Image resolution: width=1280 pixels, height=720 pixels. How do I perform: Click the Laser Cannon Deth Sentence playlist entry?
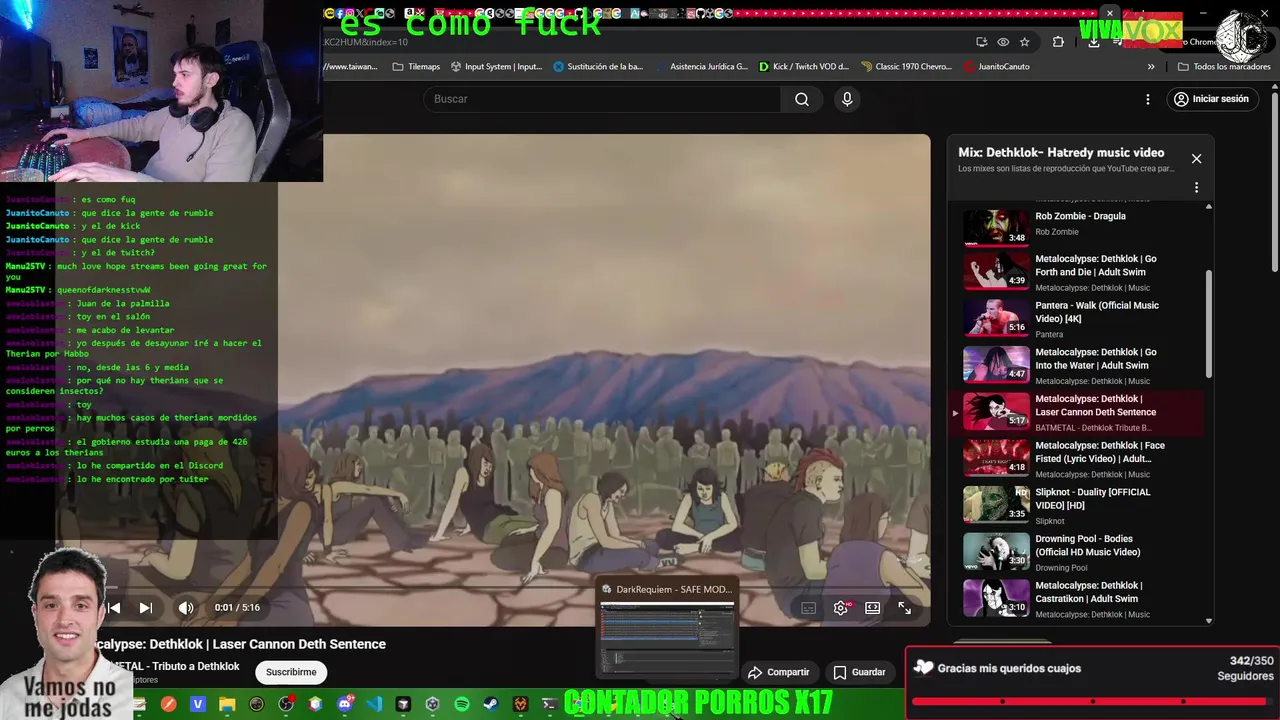1078,412
